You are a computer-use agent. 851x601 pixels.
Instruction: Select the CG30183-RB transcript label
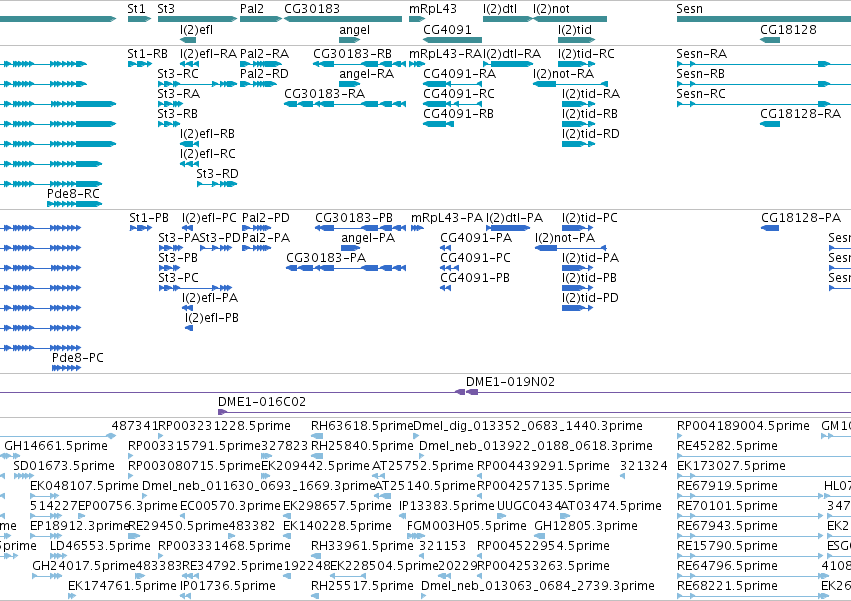point(352,54)
